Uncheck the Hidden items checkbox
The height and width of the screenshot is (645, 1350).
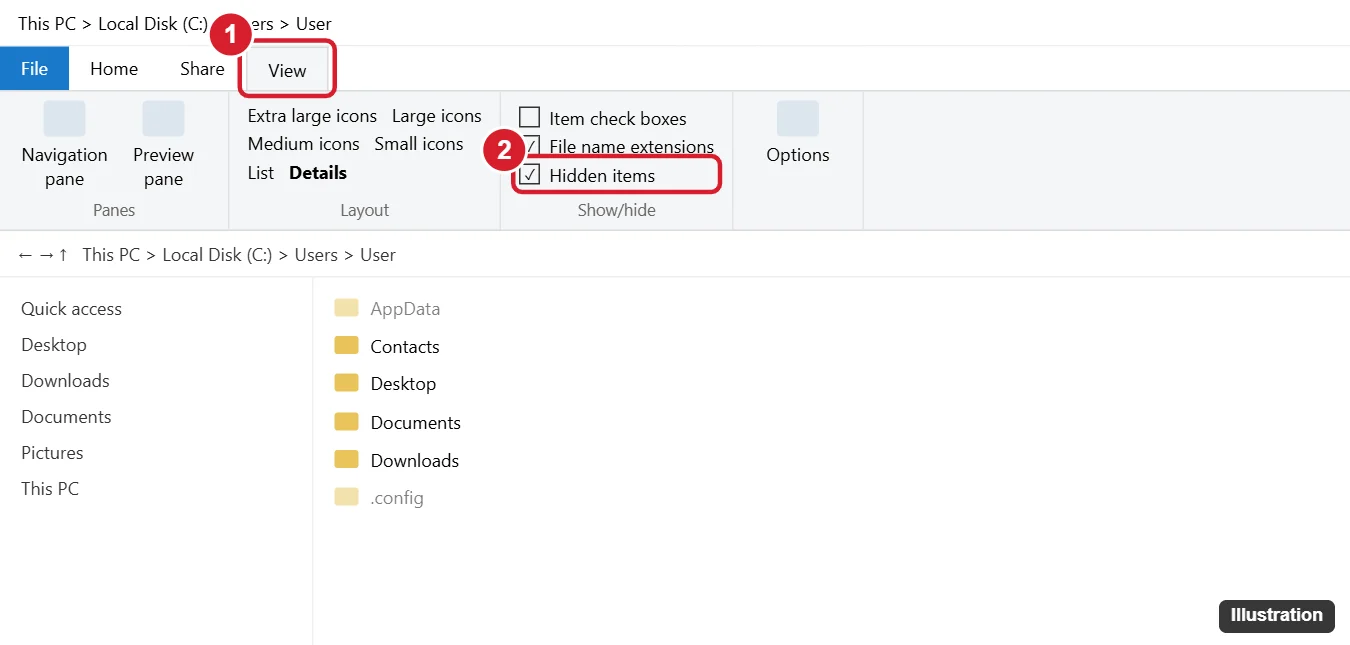(x=530, y=175)
